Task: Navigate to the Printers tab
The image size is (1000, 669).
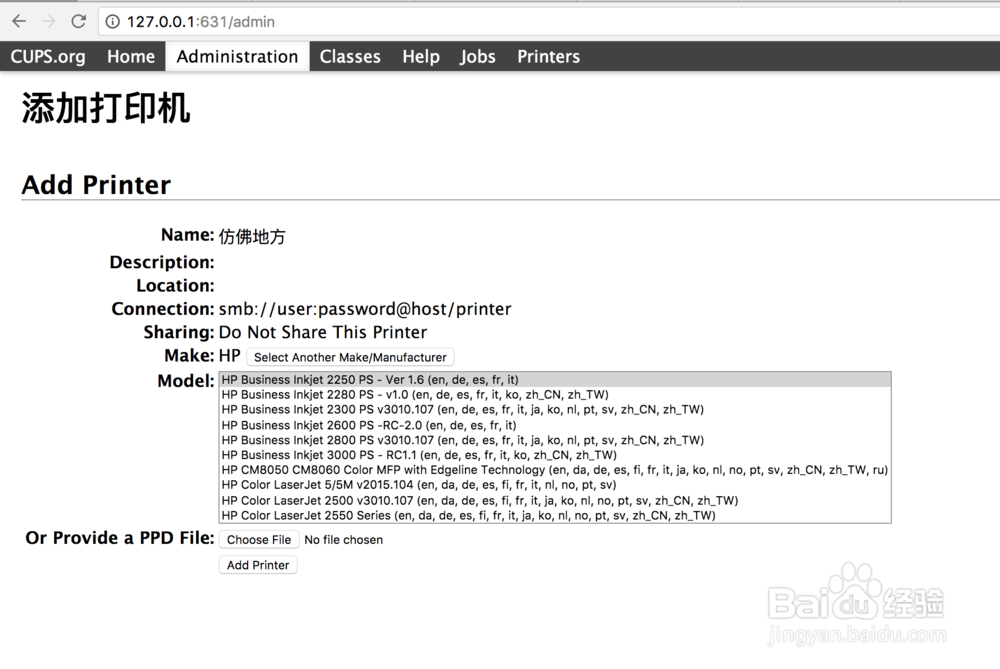Action: (x=548, y=57)
